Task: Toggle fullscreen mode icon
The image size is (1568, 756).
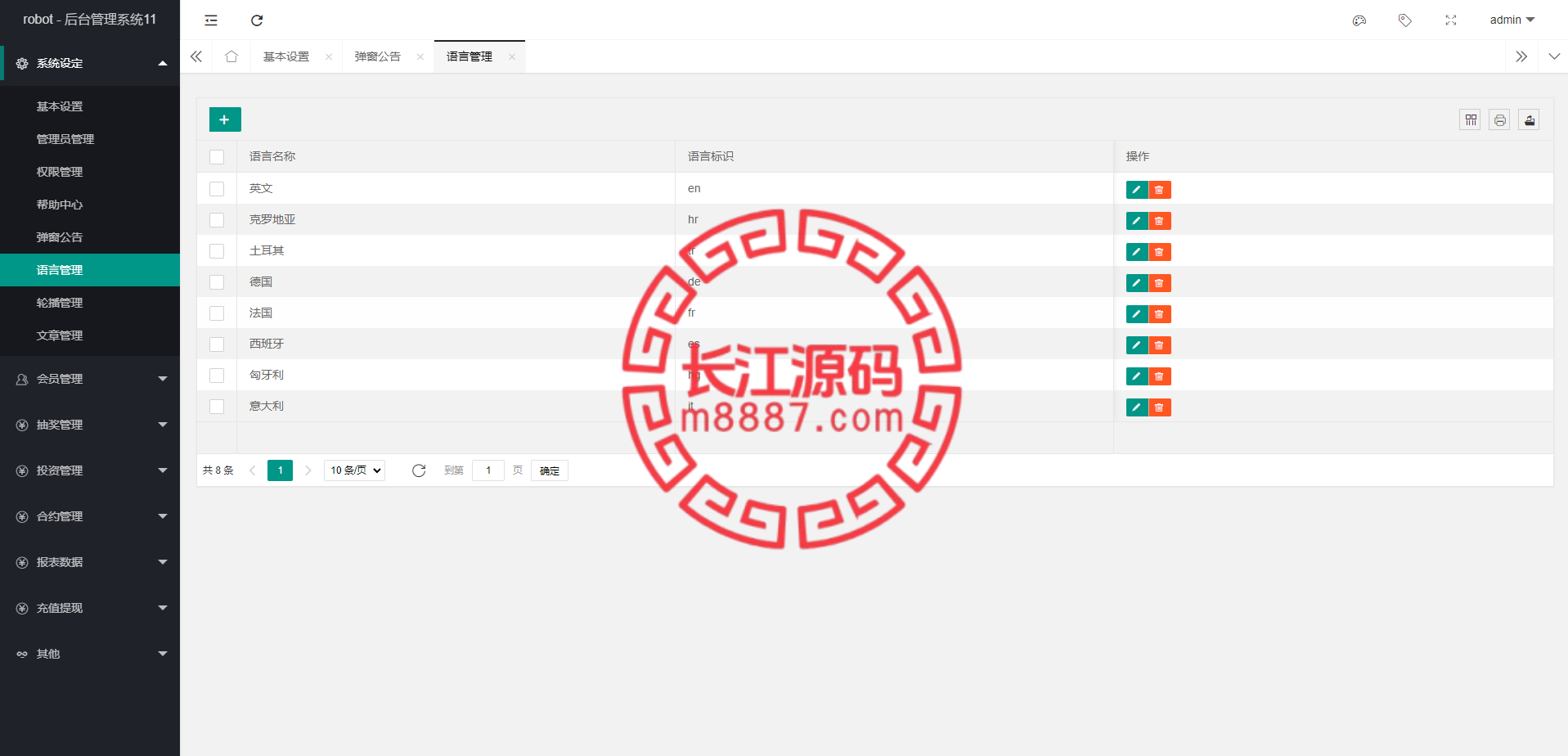Action: click(1451, 20)
